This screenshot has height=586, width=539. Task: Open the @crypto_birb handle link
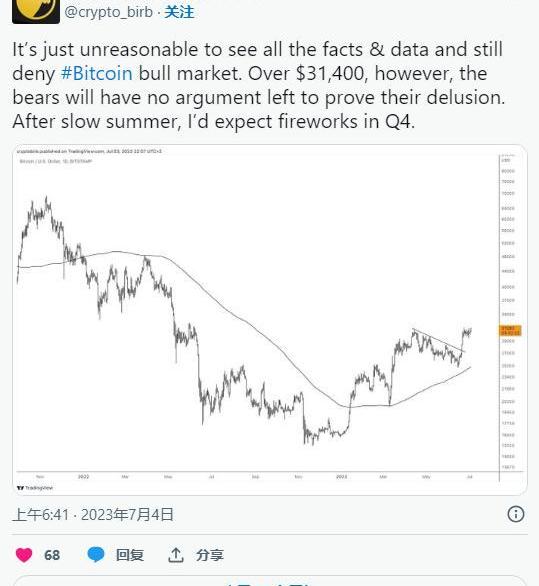pyautogui.click(x=108, y=12)
